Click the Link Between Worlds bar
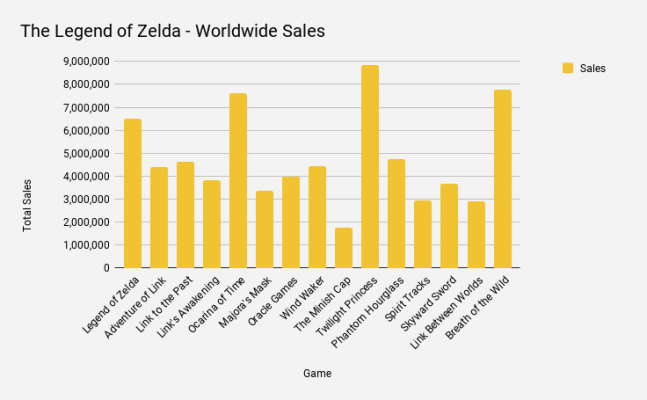Screen dimensions: 647x400 (476, 234)
